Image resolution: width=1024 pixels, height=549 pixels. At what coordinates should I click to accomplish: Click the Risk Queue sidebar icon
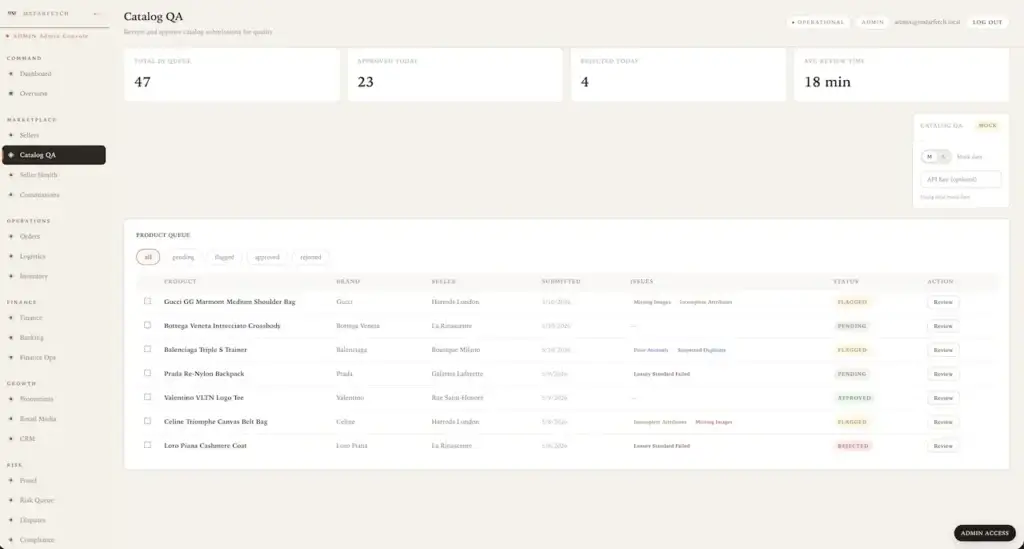[x=11, y=500]
